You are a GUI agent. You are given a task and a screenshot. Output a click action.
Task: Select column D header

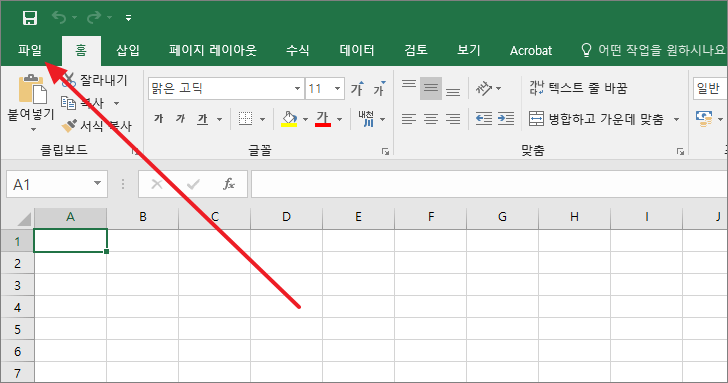click(286, 217)
